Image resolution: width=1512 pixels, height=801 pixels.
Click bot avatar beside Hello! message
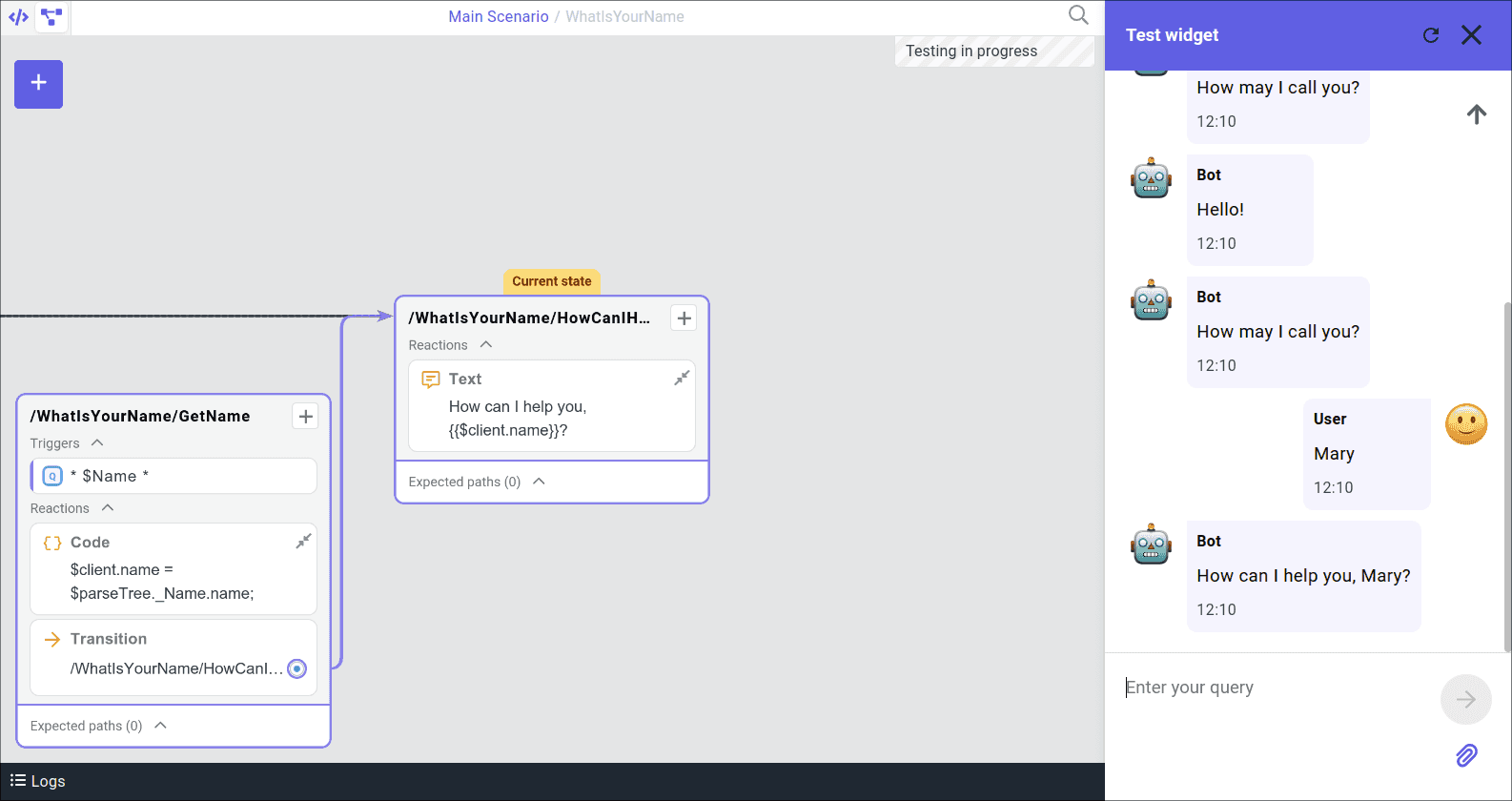coord(1151,178)
